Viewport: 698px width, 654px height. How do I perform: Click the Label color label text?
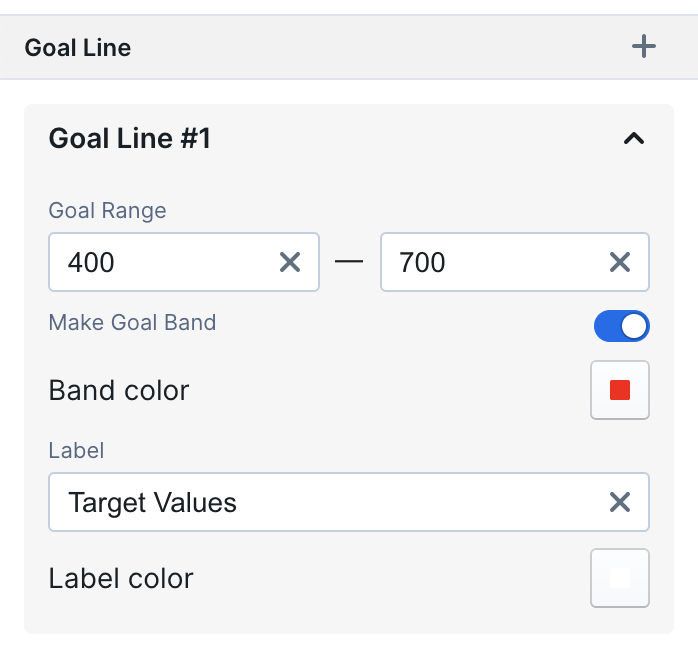(x=121, y=578)
